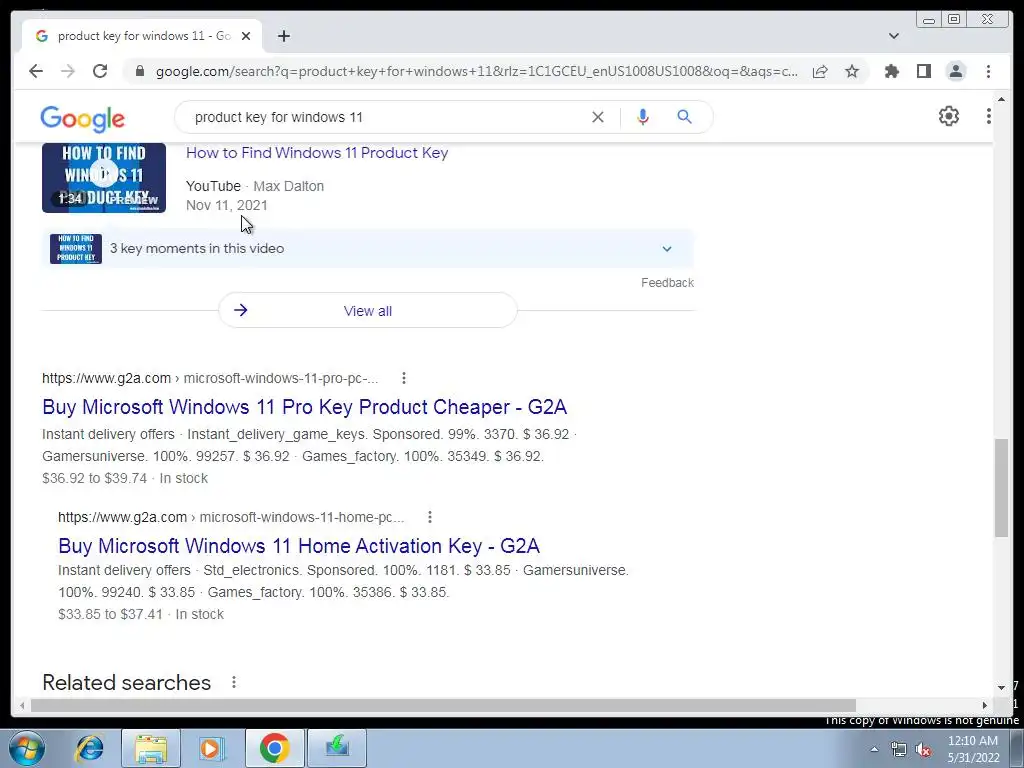The width and height of the screenshot is (1024, 768).
Task: Open the Windows Start menu
Action: (x=27, y=748)
